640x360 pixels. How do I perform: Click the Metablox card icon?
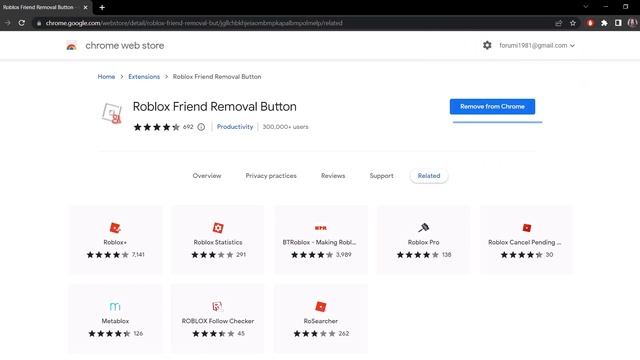coord(115,307)
